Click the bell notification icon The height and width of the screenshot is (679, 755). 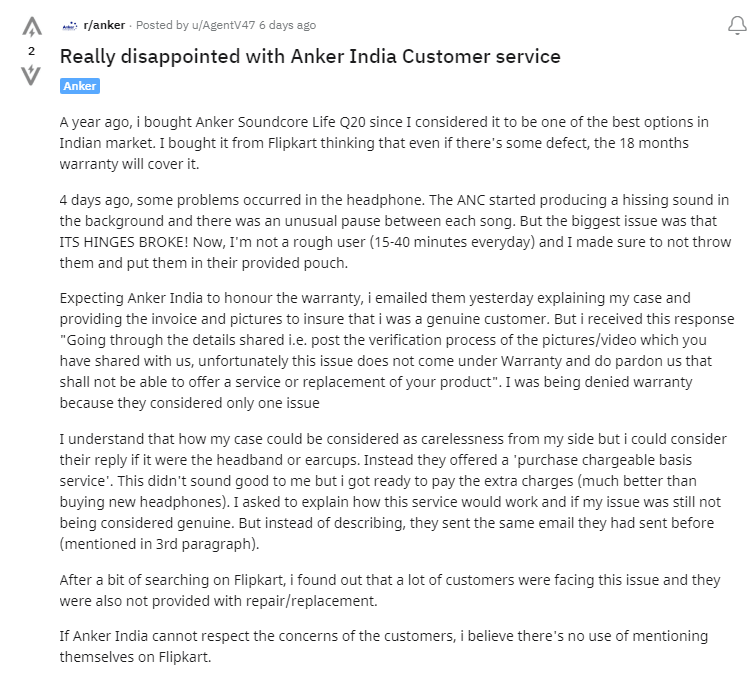(737, 26)
